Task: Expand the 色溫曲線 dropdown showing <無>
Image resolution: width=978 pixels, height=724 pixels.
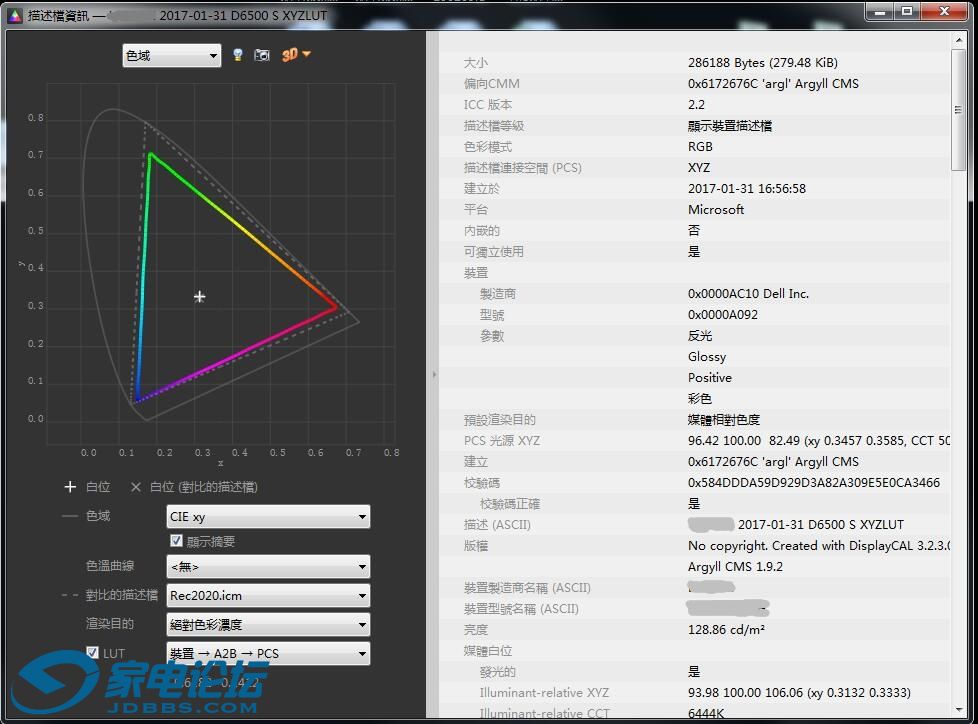Action: tap(268, 567)
